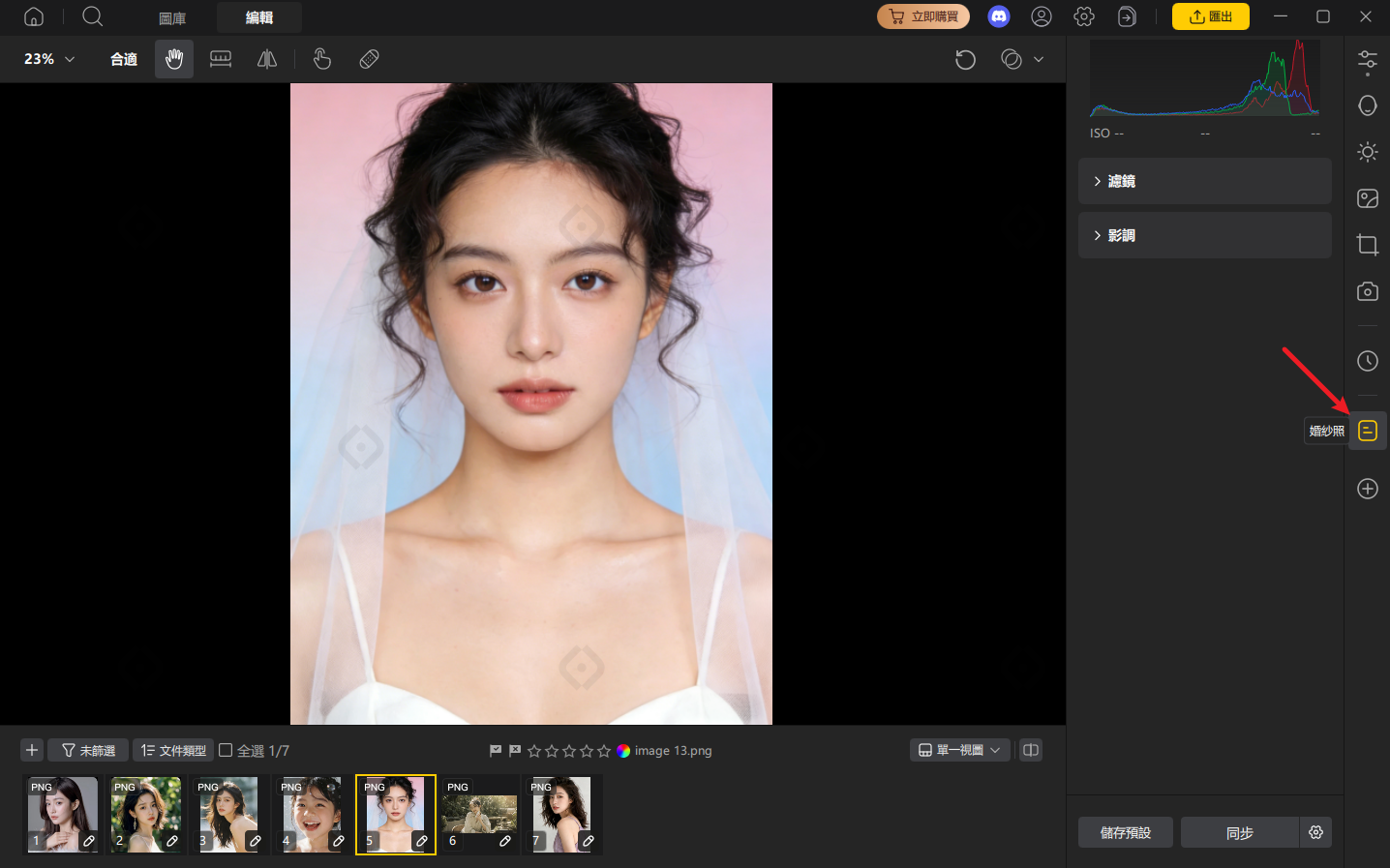Click the 同步 sync button
This screenshot has width=1390, height=868.
pos(1240,832)
